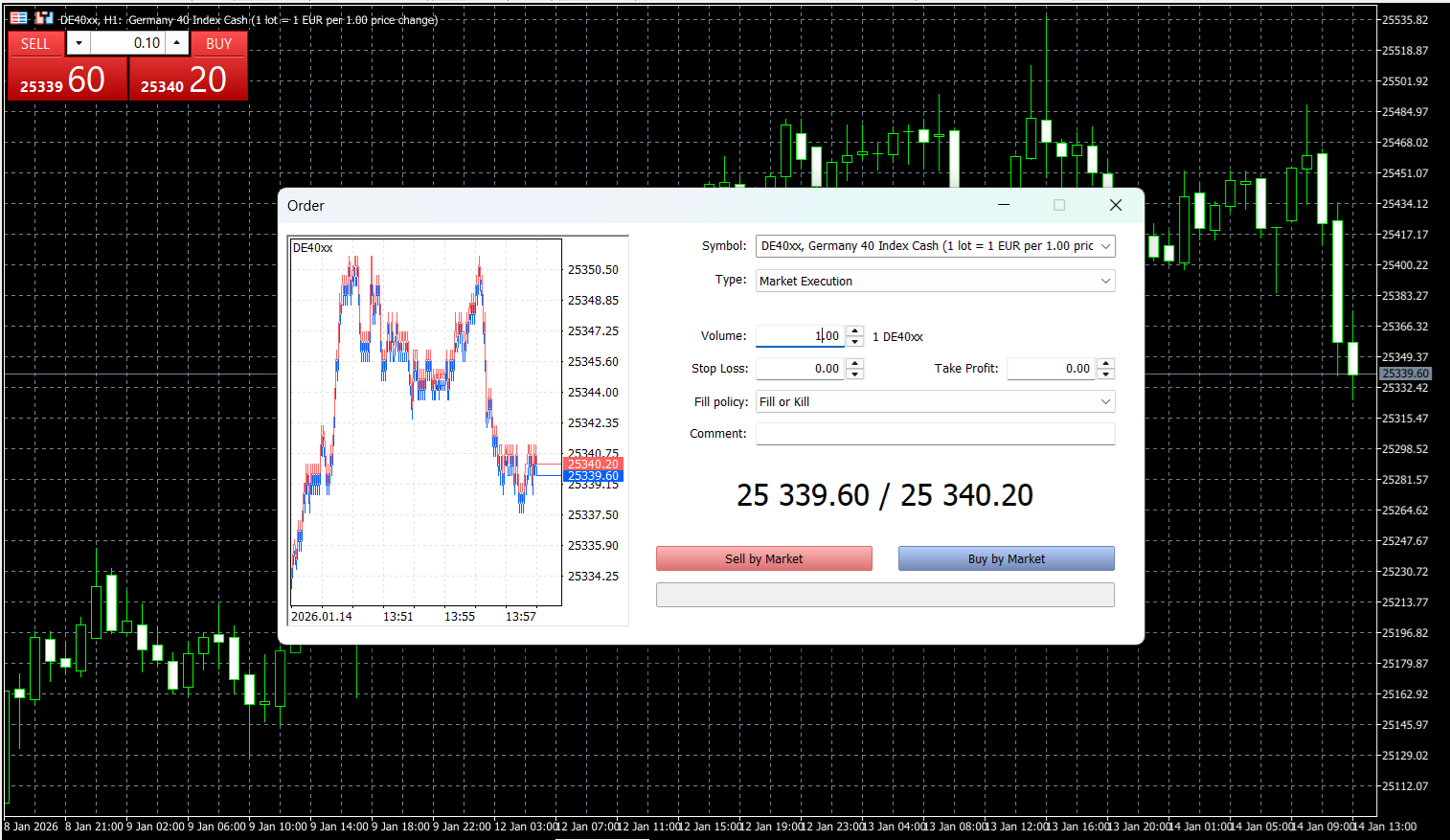Click the '1 DE40xx' volume label
Image resolution: width=1450 pixels, height=840 pixels.
point(897,337)
